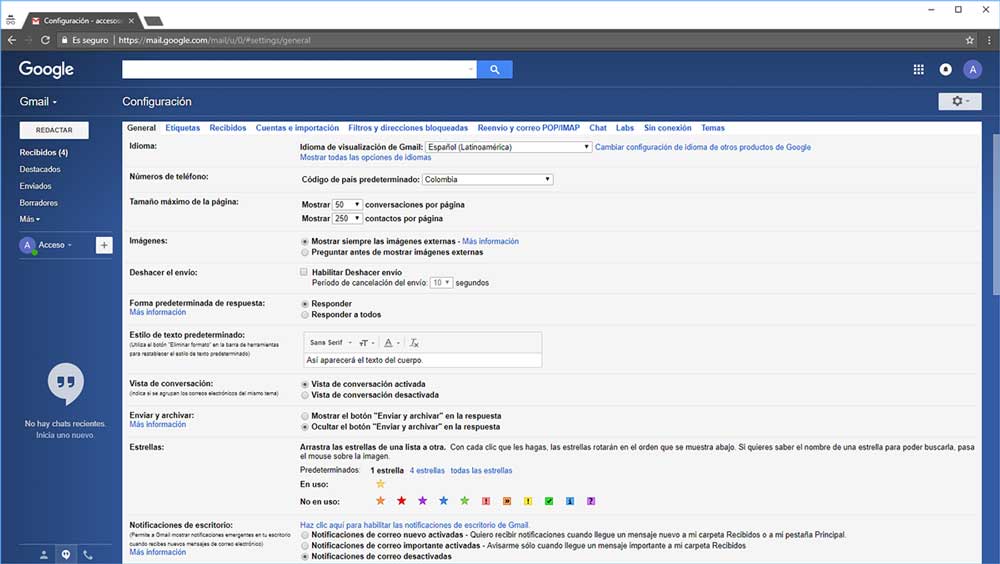Viewport: 1000px width, 564px height.
Task: Click the blue search magnifier button
Action: click(x=494, y=70)
